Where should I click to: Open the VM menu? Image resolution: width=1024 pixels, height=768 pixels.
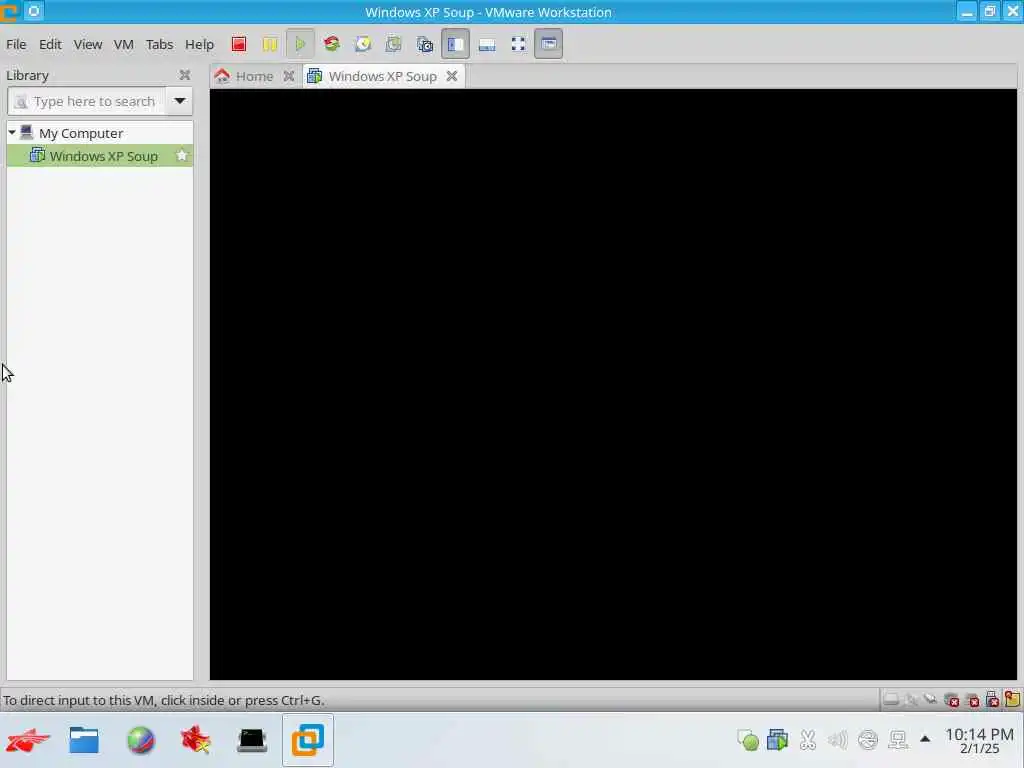(123, 44)
